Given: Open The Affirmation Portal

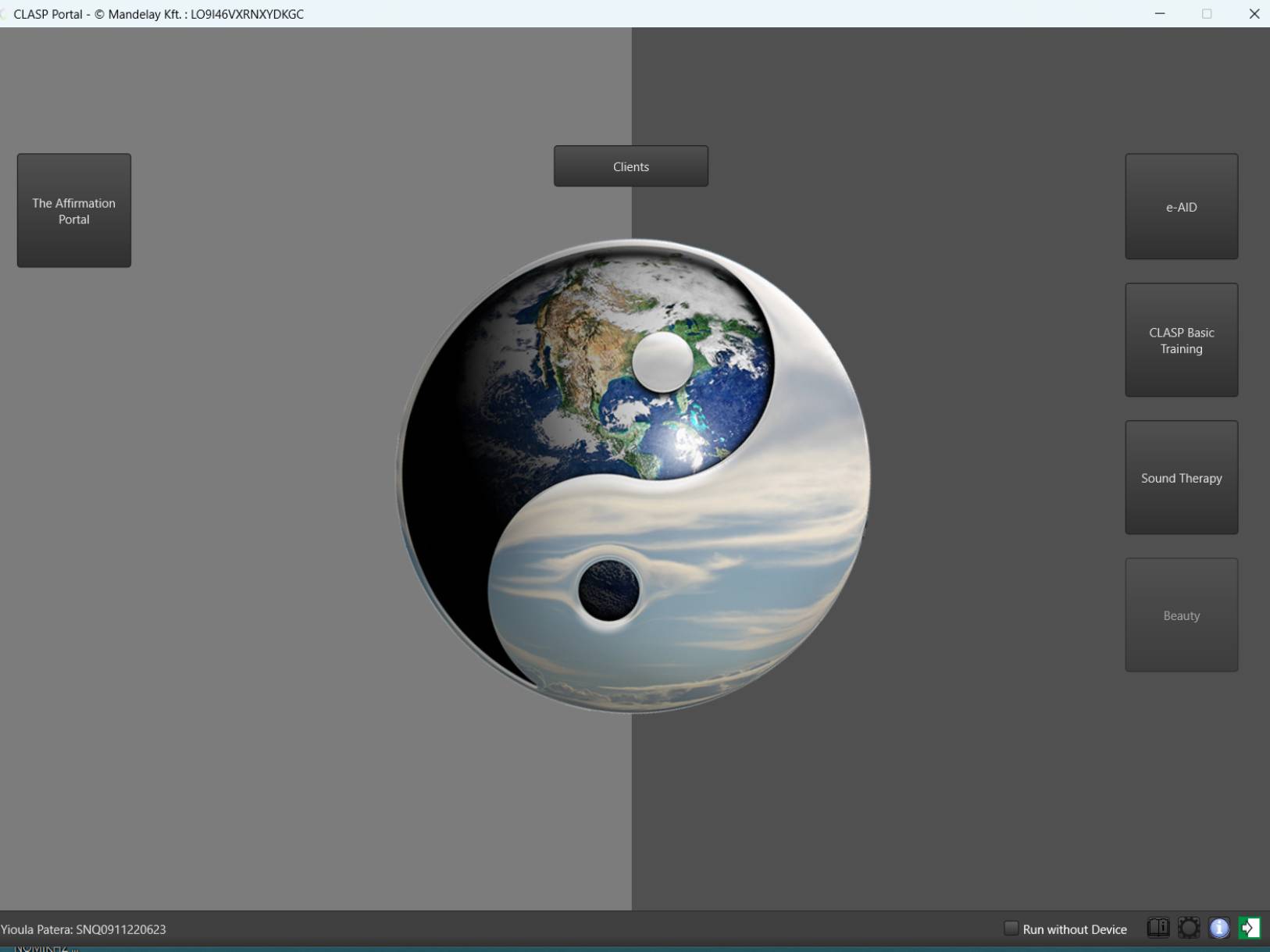Looking at the screenshot, I should pyautogui.click(x=74, y=211).
